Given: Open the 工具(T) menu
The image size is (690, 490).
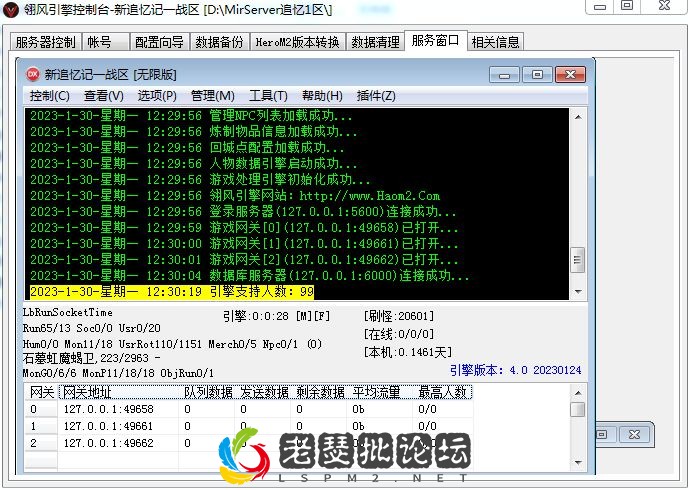Looking at the screenshot, I should 268,96.
